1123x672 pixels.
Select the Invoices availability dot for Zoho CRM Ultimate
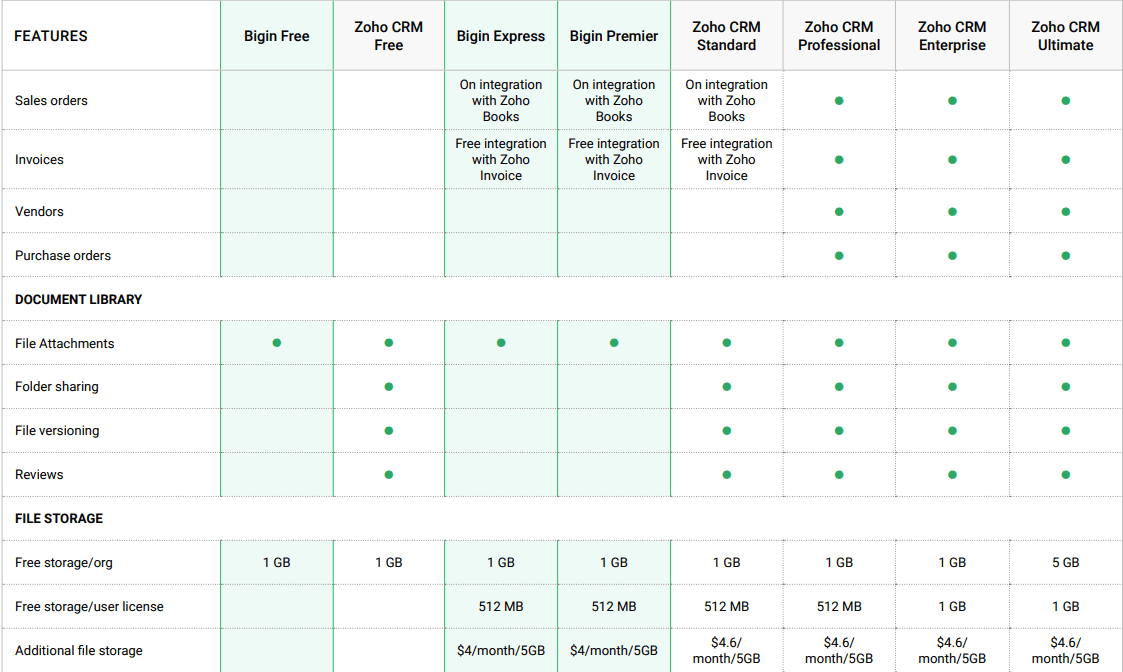pos(1065,159)
